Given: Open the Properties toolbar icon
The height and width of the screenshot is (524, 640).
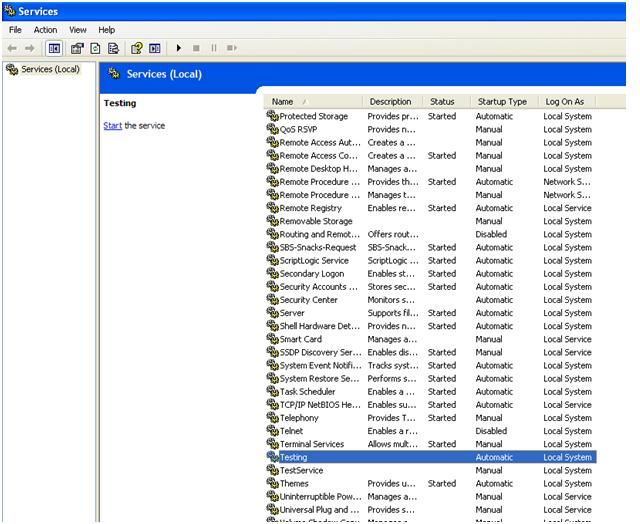Looking at the screenshot, I should coord(77,48).
